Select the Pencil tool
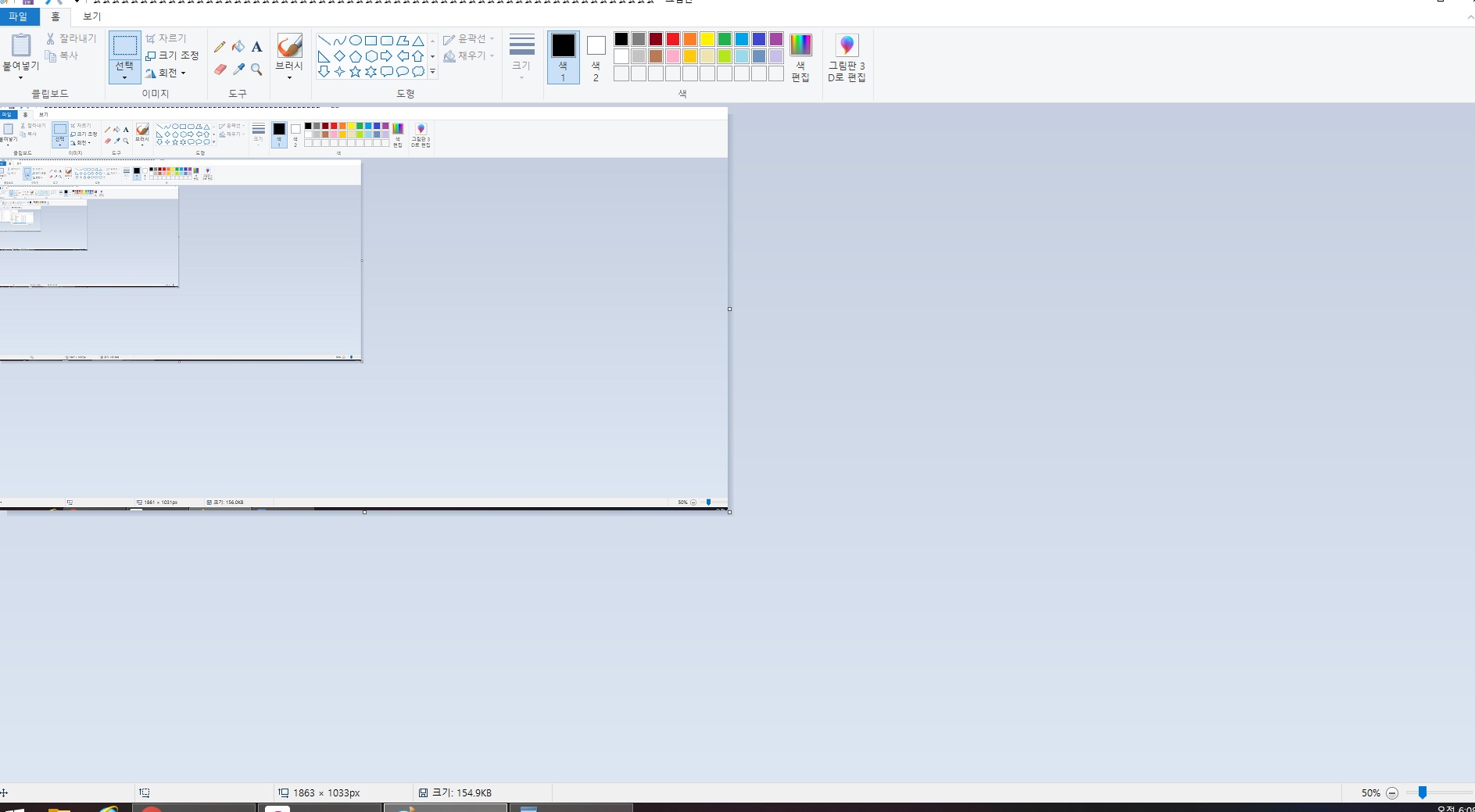This screenshot has height=812, width=1475. coord(220,47)
